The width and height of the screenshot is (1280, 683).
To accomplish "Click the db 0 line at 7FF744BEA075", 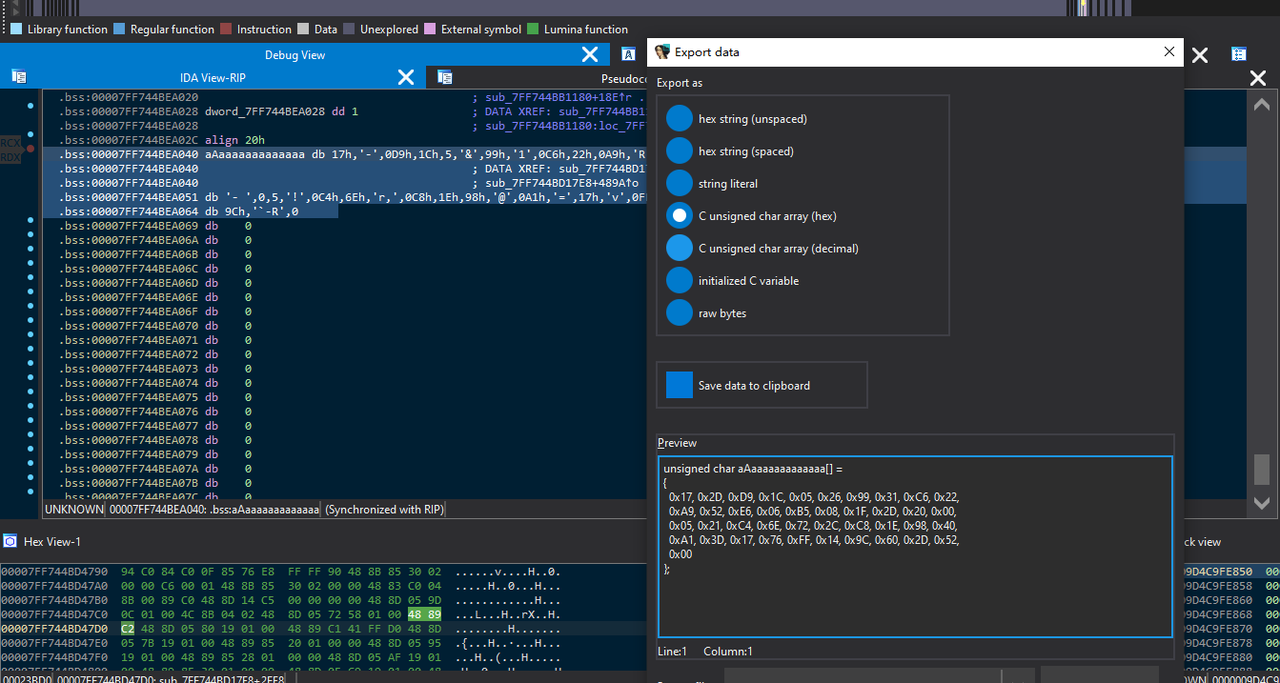I will point(155,397).
